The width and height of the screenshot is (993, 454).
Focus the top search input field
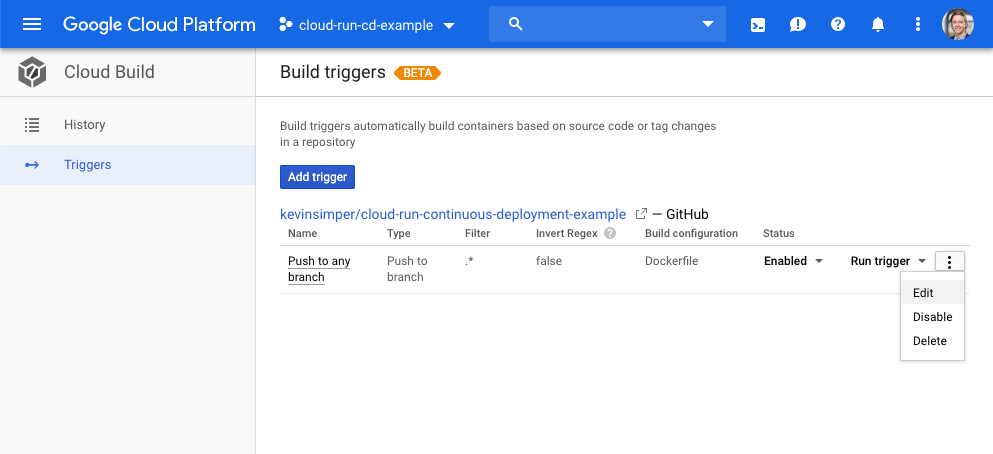click(x=607, y=24)
